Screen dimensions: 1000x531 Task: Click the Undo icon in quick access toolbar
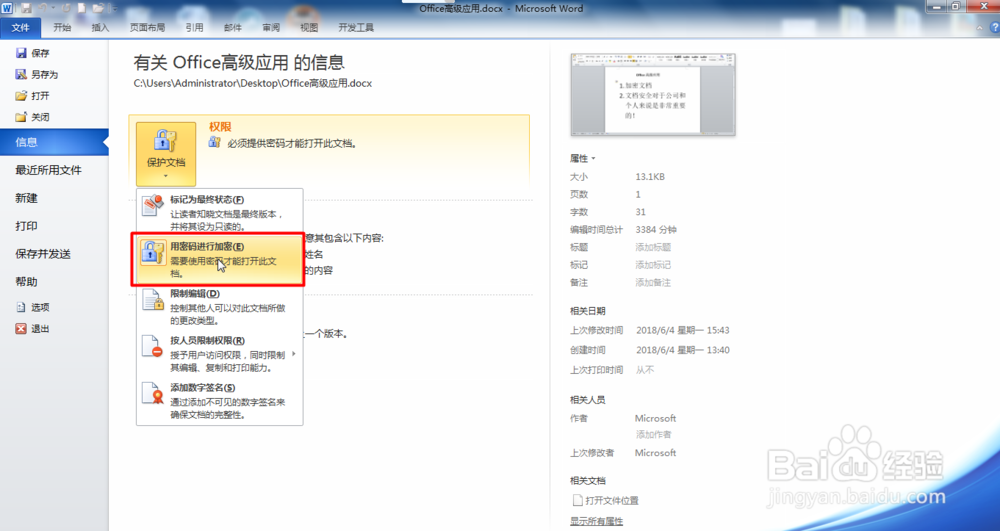(x=43, y=8)
